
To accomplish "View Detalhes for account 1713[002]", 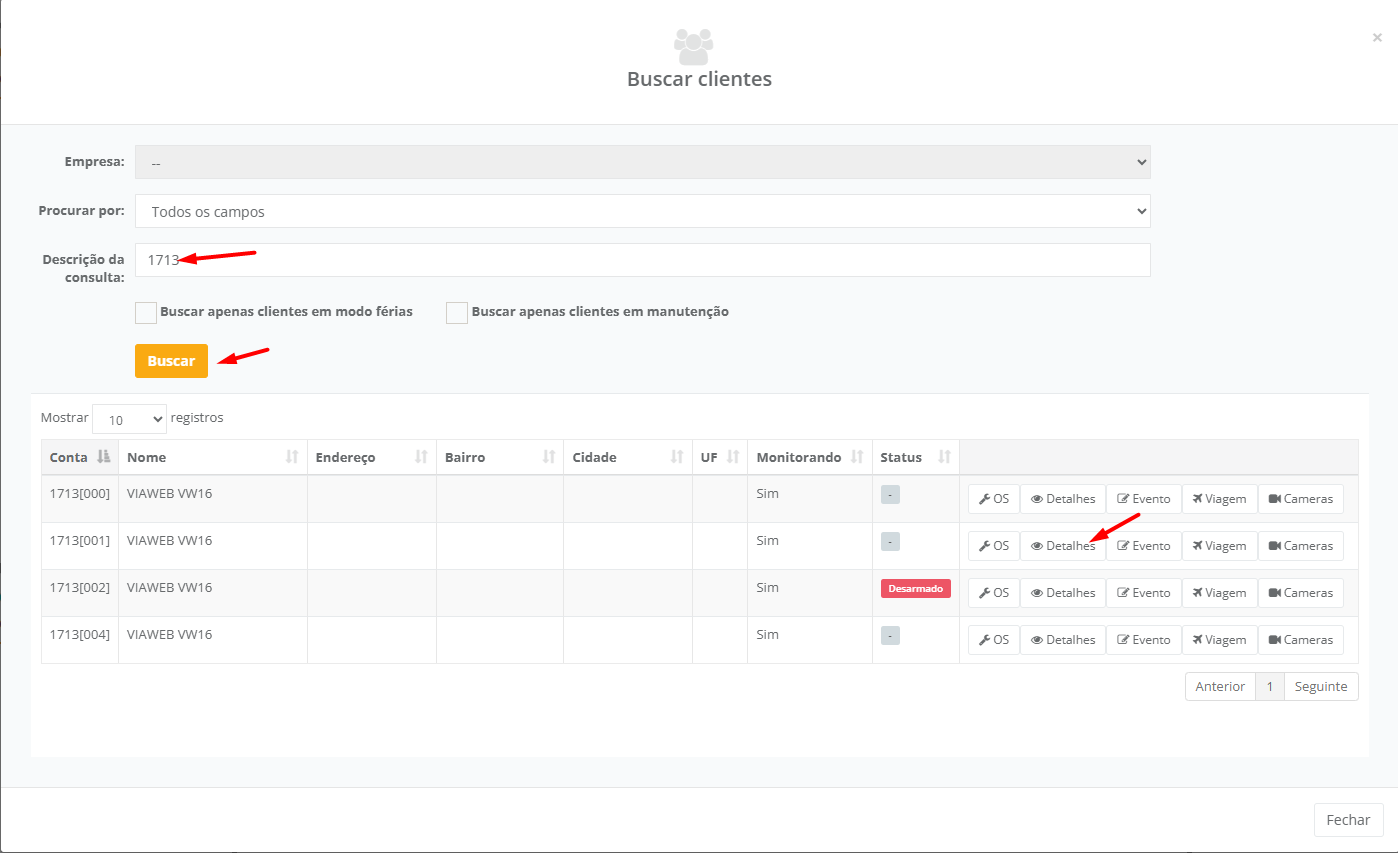I will [x=1062, y=593].
